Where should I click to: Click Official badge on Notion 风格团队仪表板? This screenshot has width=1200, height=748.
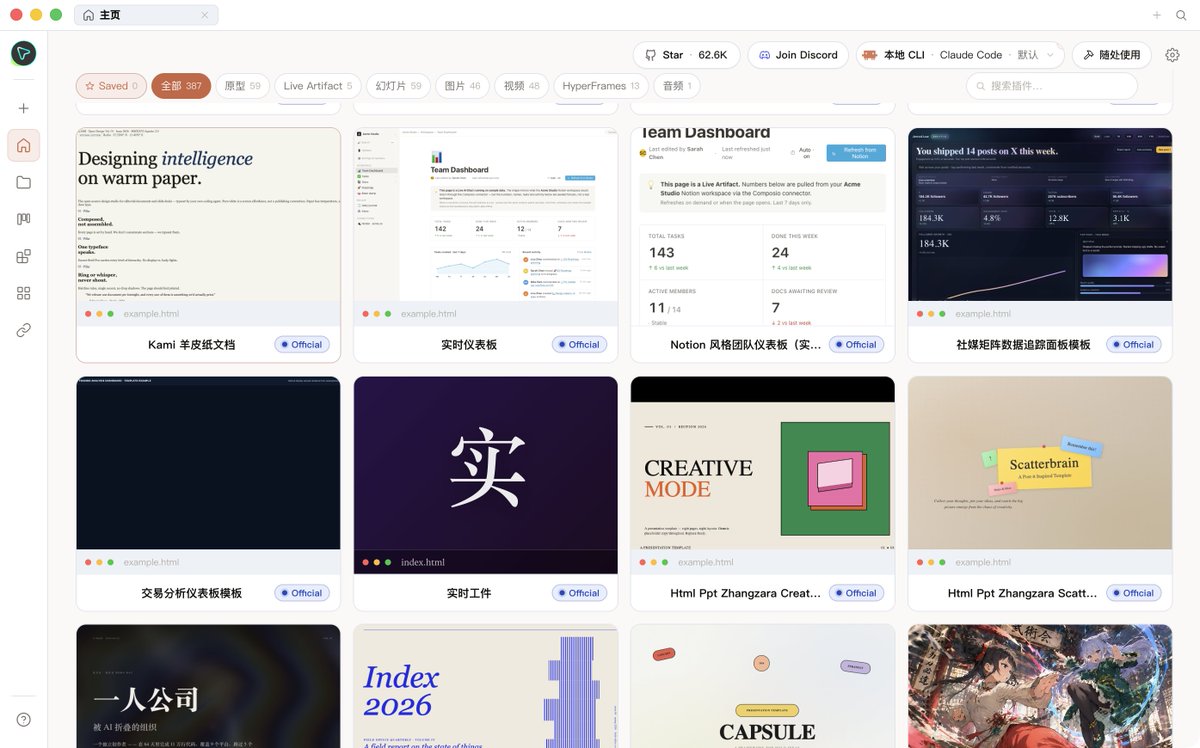pos(856,344)
